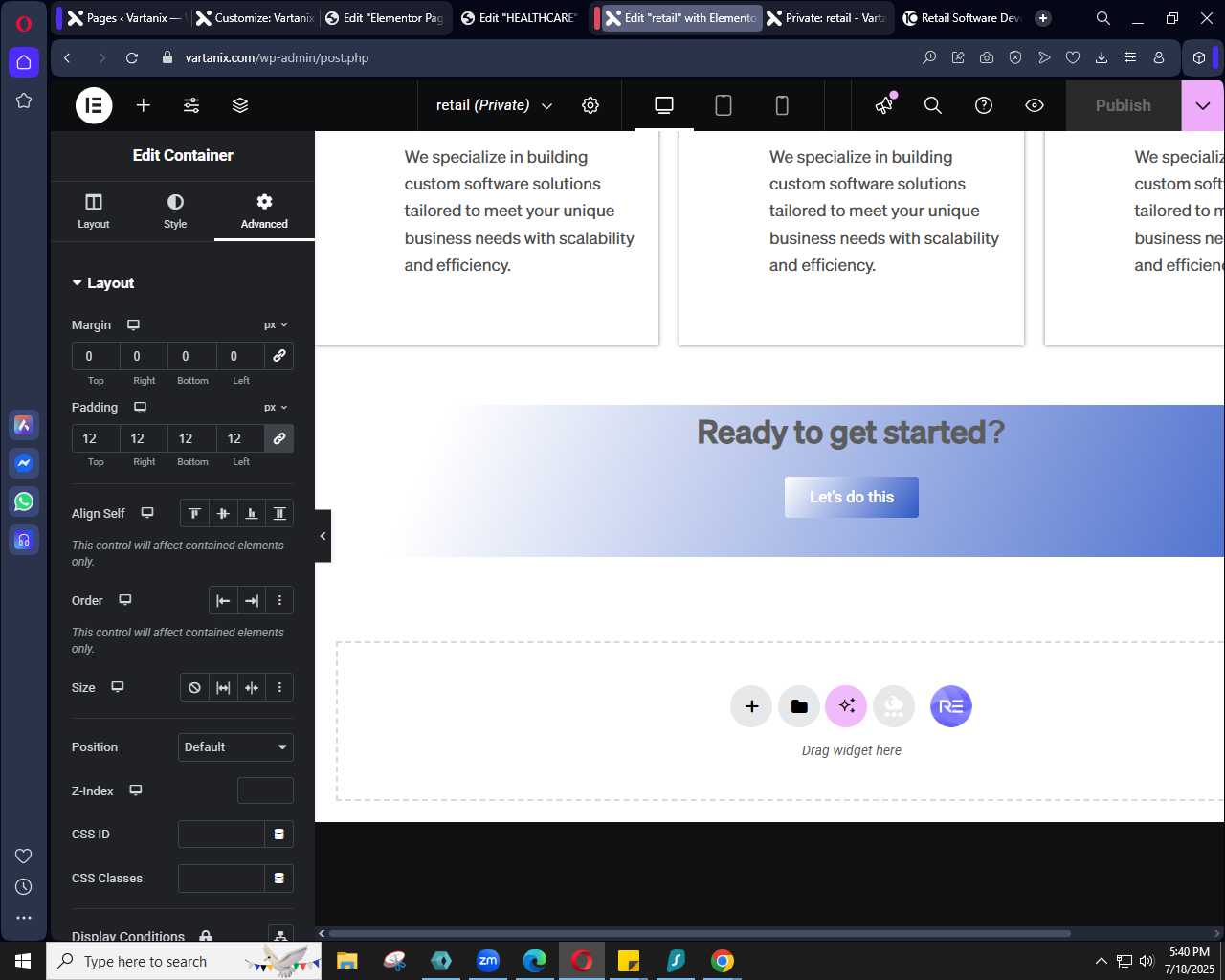1225x980 pixels.
Task: Open the What's New megaphone icon
Action: 885,105
